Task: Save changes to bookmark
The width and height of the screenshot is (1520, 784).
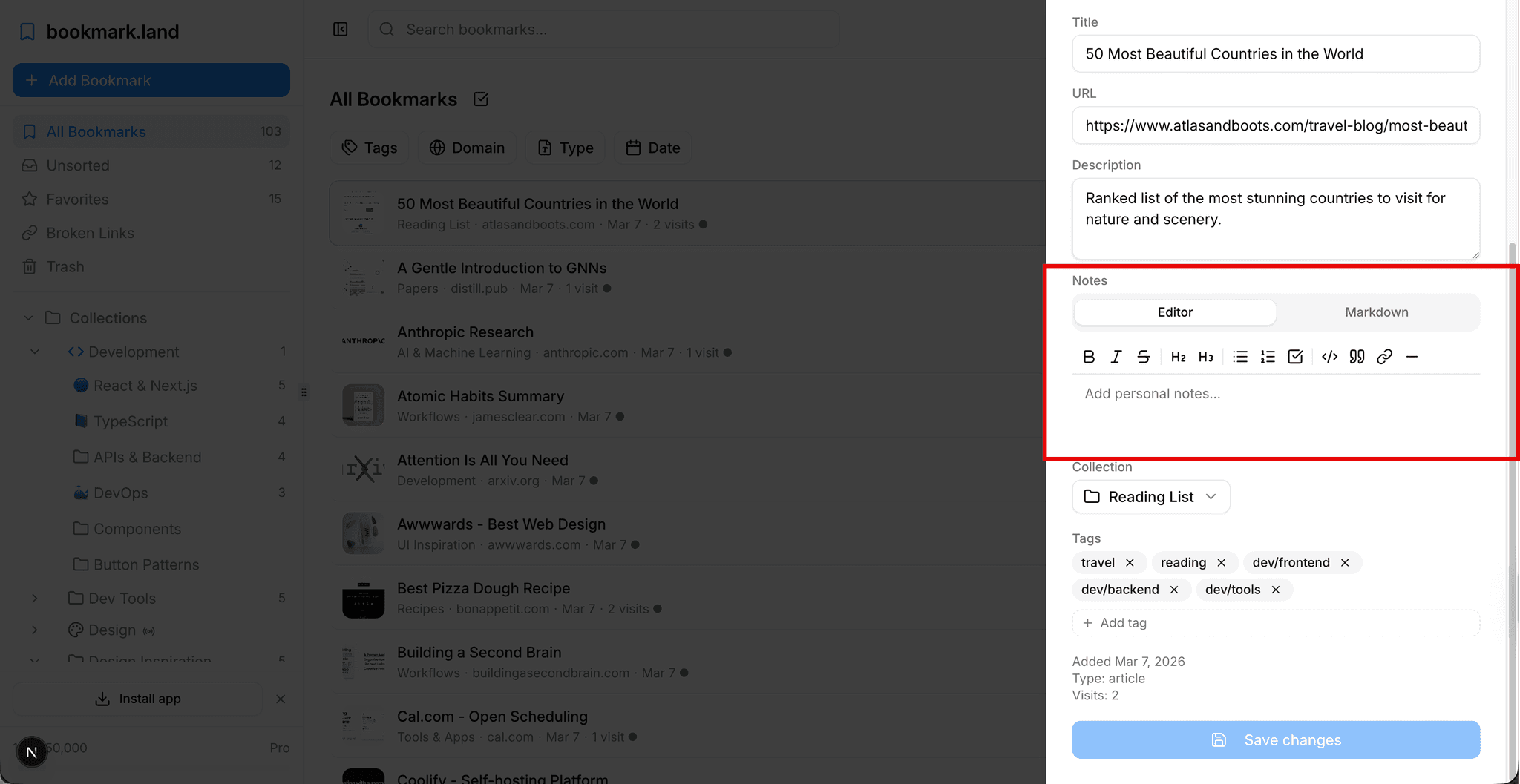Action: (1276, 739)
